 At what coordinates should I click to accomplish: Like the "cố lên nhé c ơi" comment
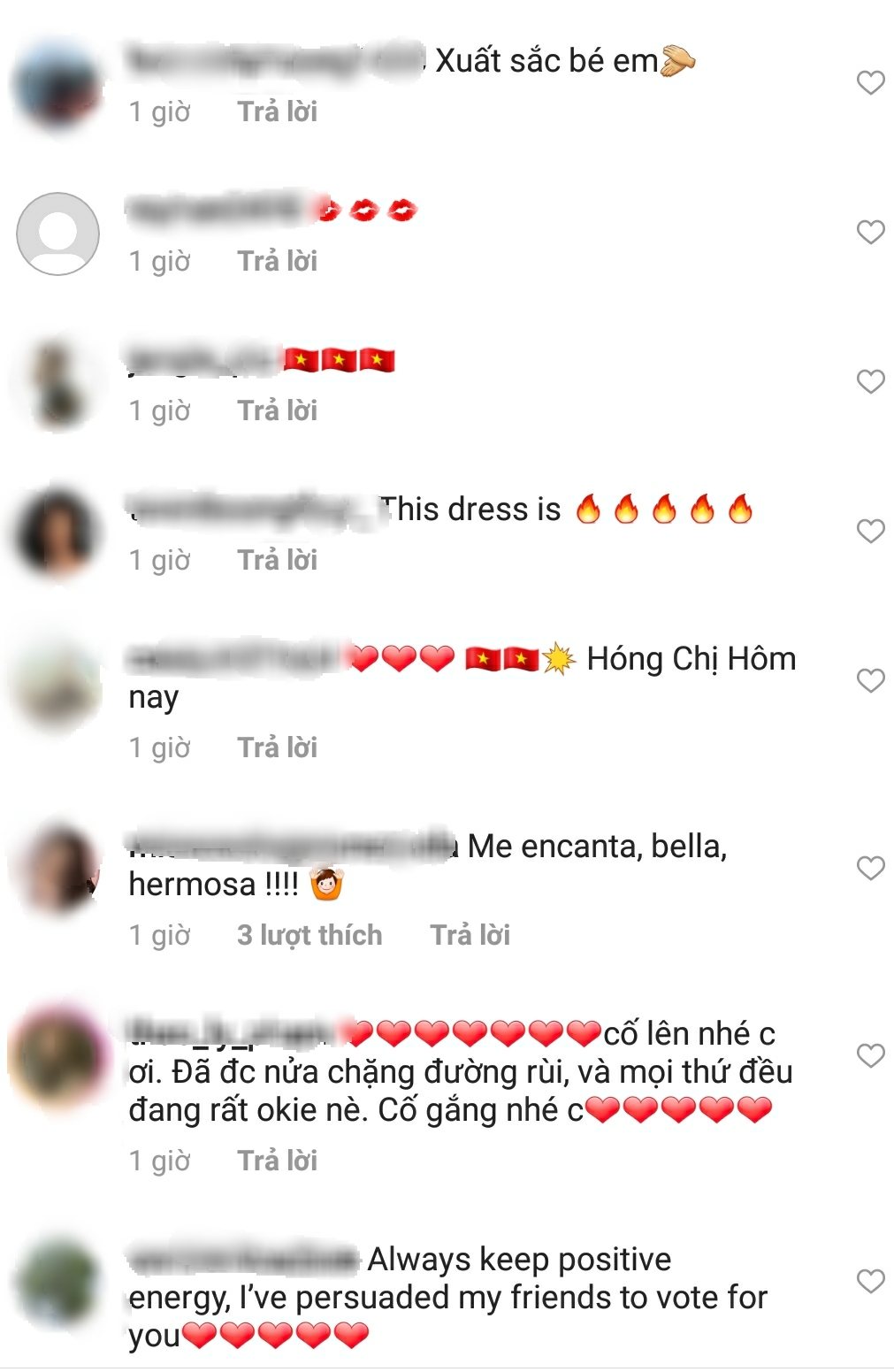point(870,1055)
